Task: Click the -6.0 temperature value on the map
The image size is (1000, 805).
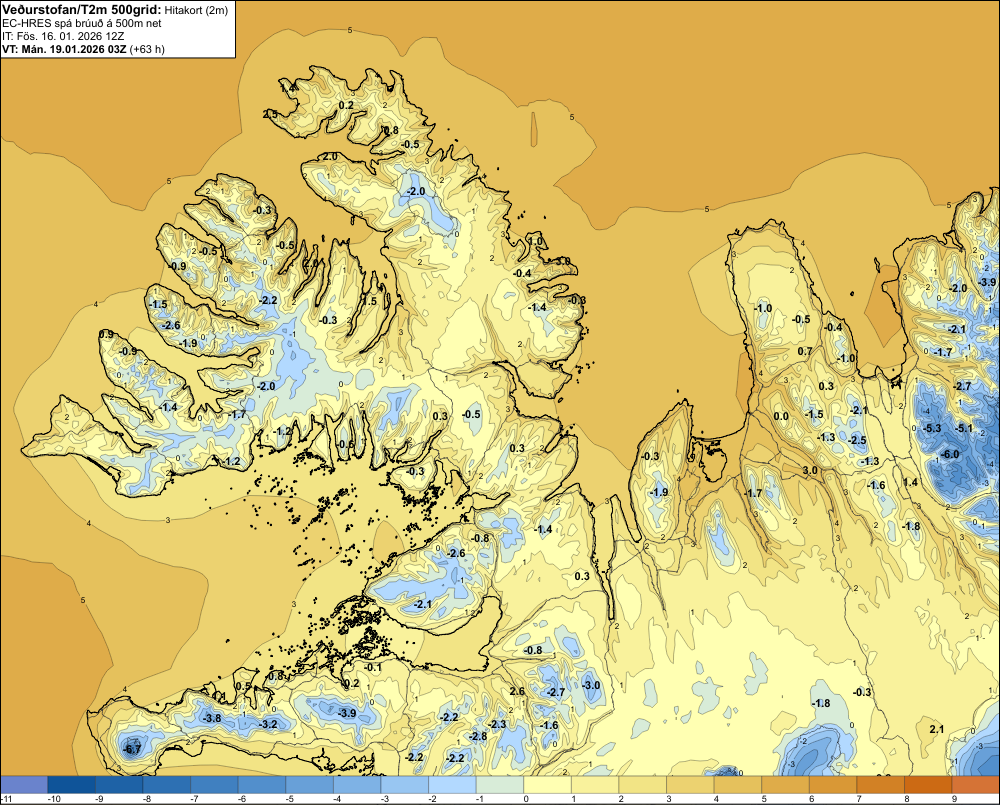Action: coord(950,454)
